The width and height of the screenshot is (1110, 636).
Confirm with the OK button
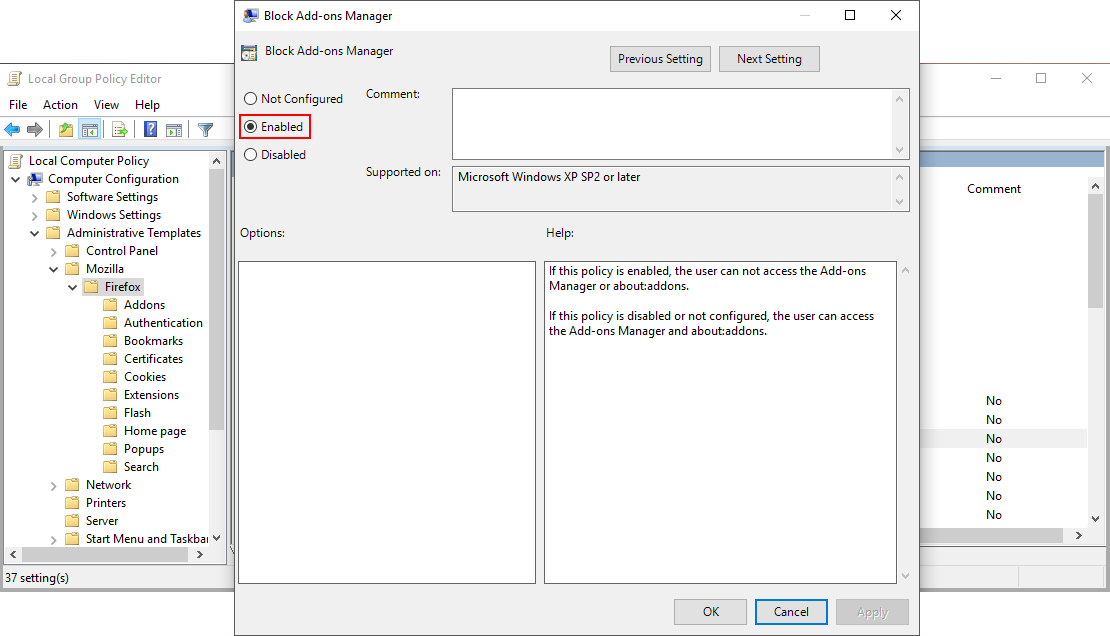(710, 612)
